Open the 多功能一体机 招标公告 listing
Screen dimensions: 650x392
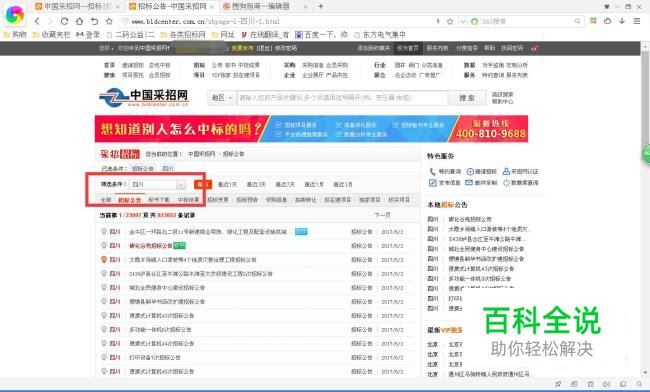[x=160, y=329]
